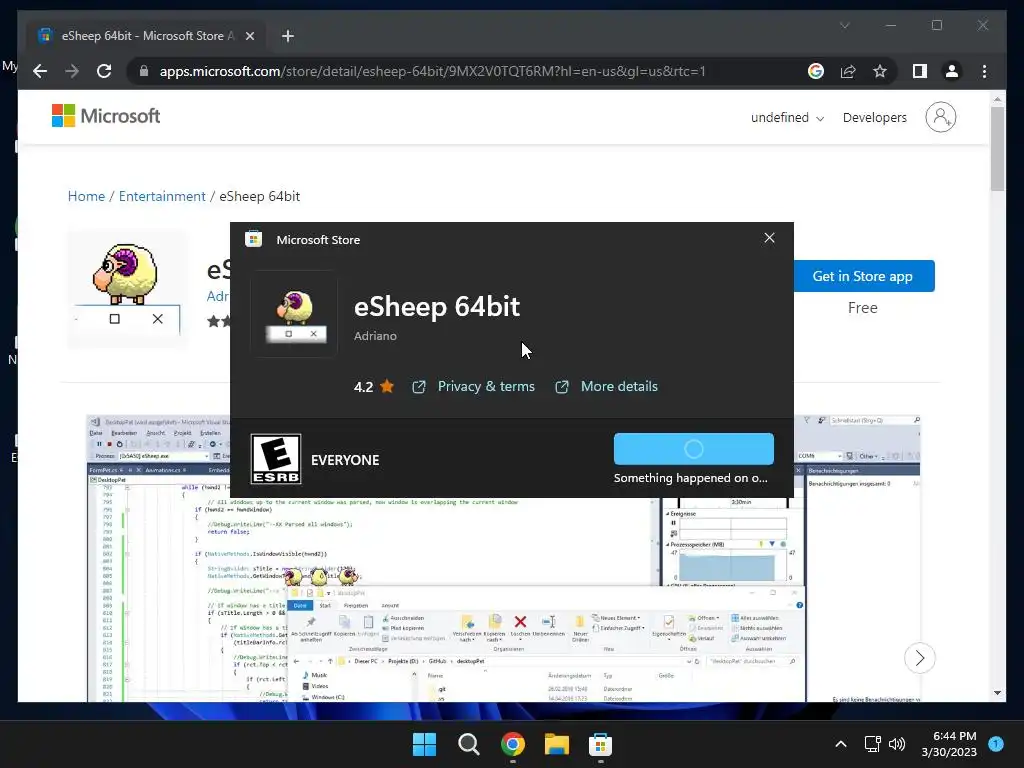Click the sign-in account avatar icon
The height and width of the screenshot is (768, 1024).
[940, 117]
